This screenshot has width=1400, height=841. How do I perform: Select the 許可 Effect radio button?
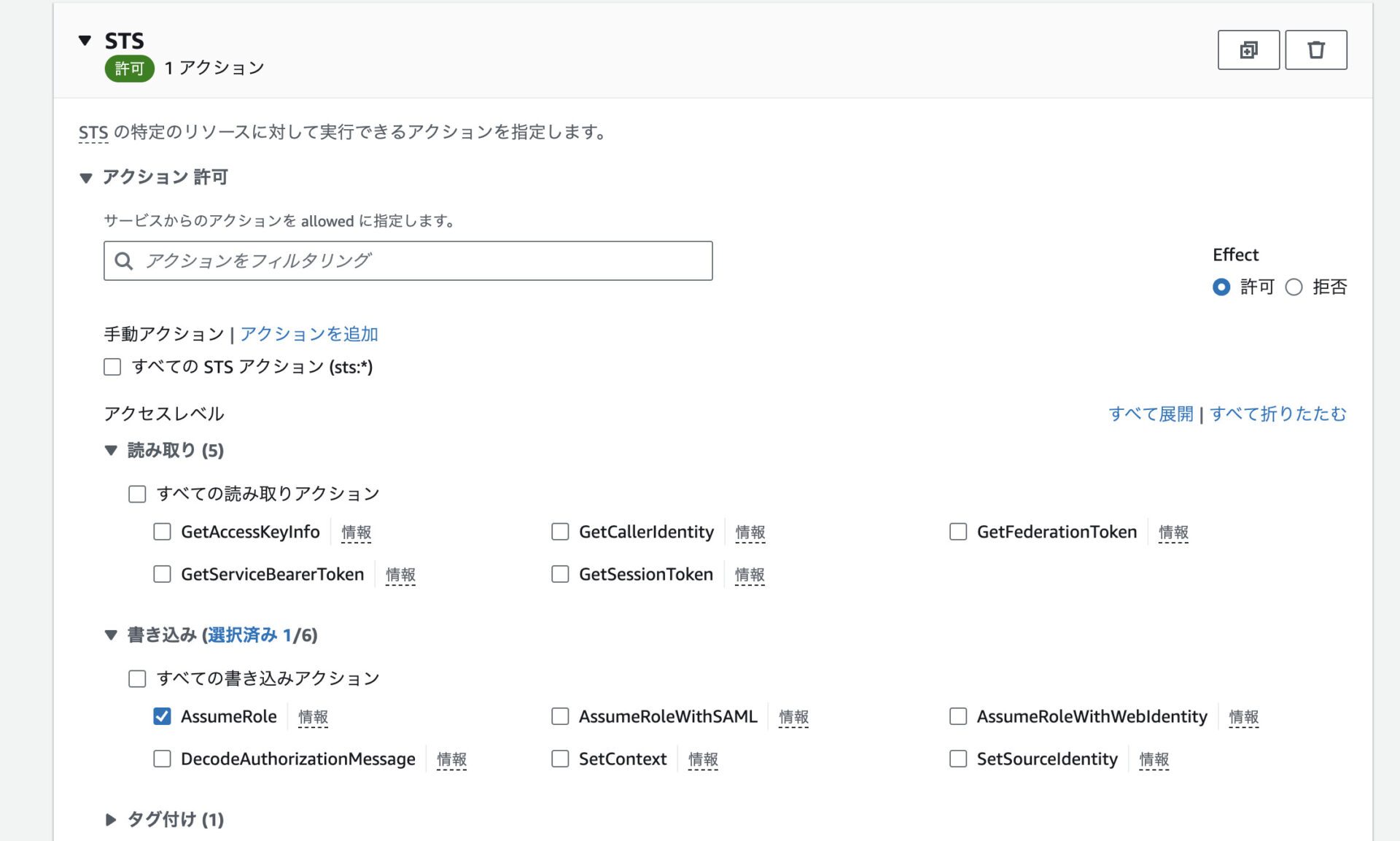coord(1221,287)
